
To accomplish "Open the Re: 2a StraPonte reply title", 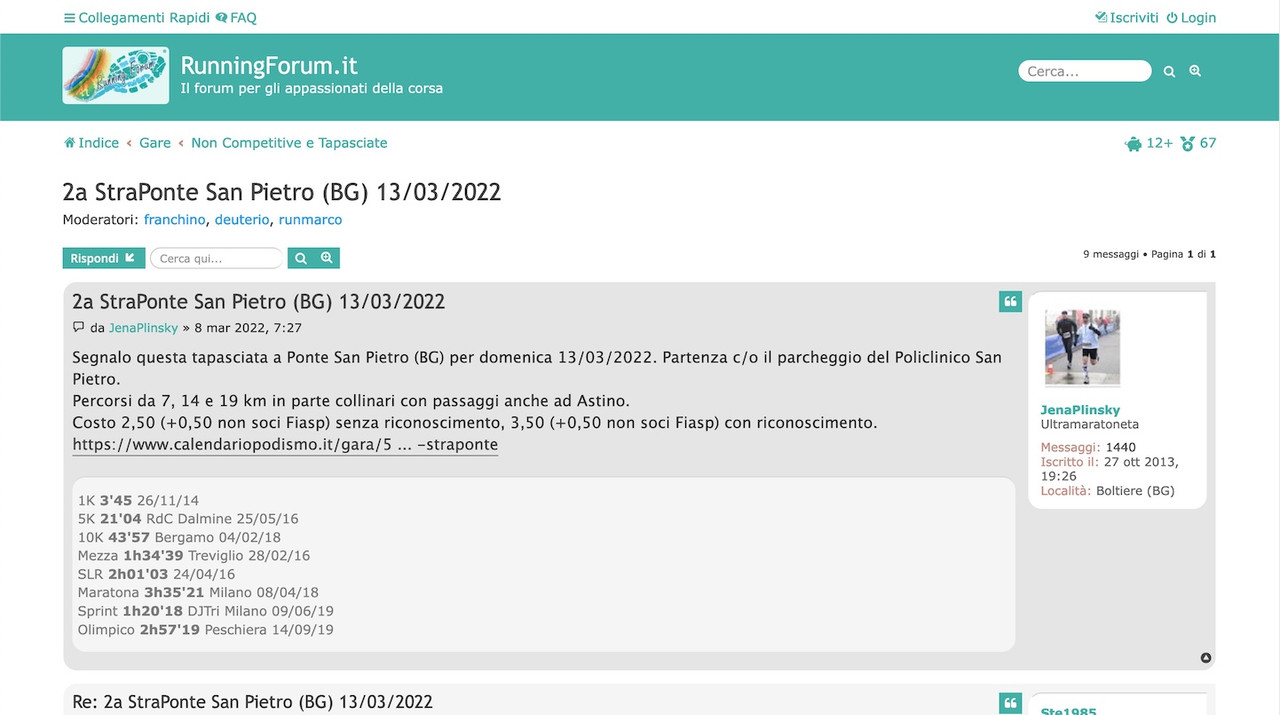I will point(253,702).
